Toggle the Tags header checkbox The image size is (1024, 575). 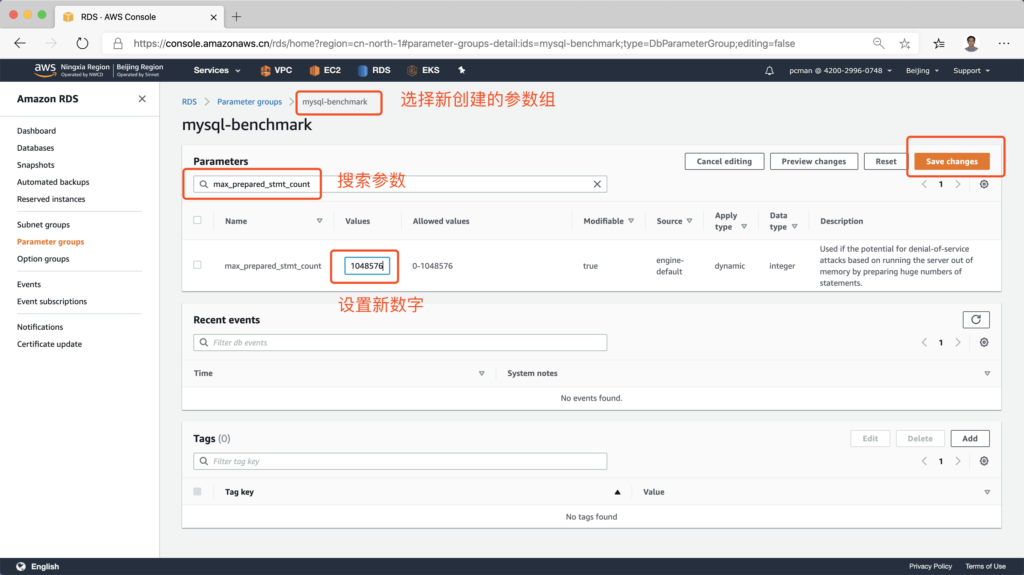click(197, 492)
